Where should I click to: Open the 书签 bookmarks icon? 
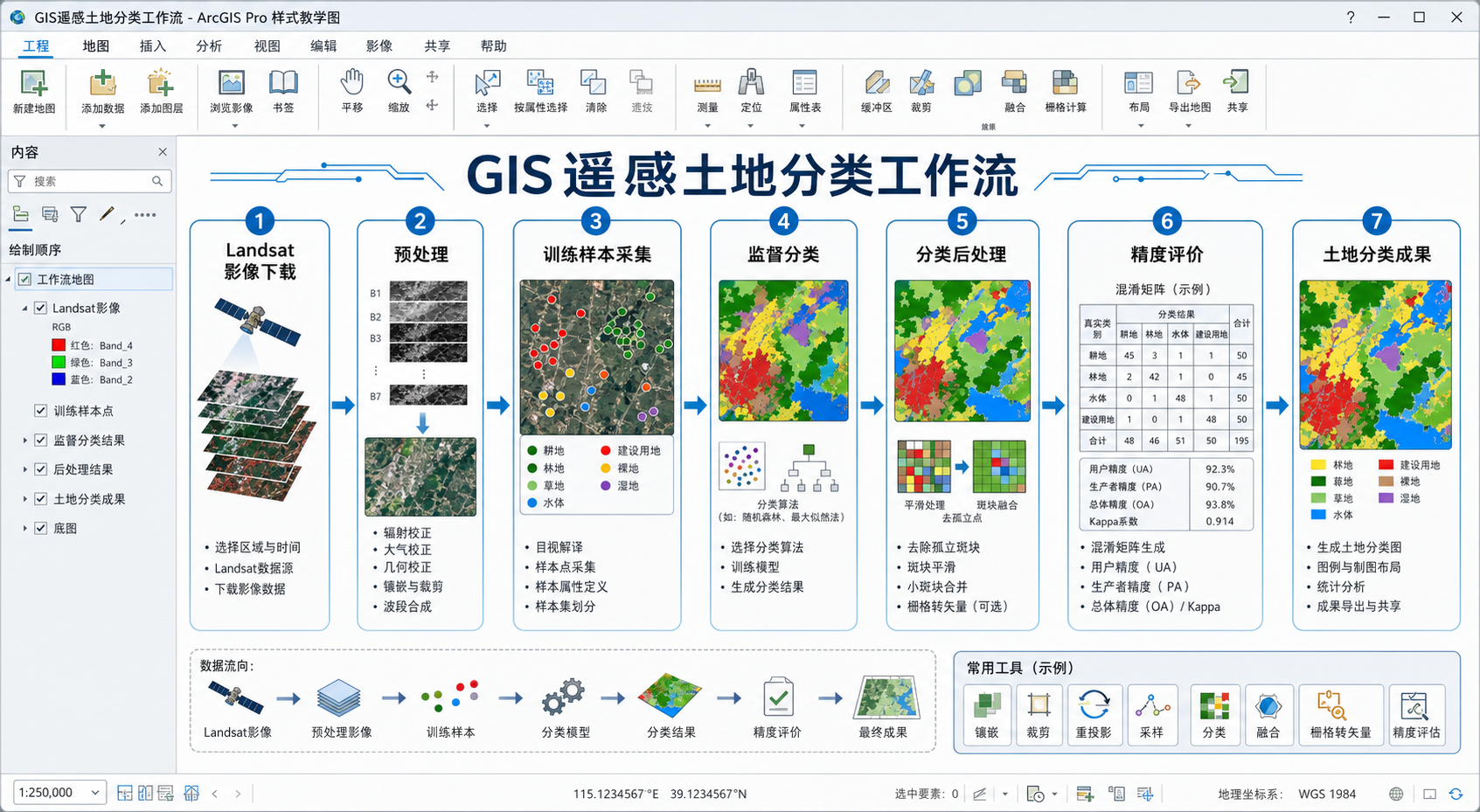click(x=283, y=83)
